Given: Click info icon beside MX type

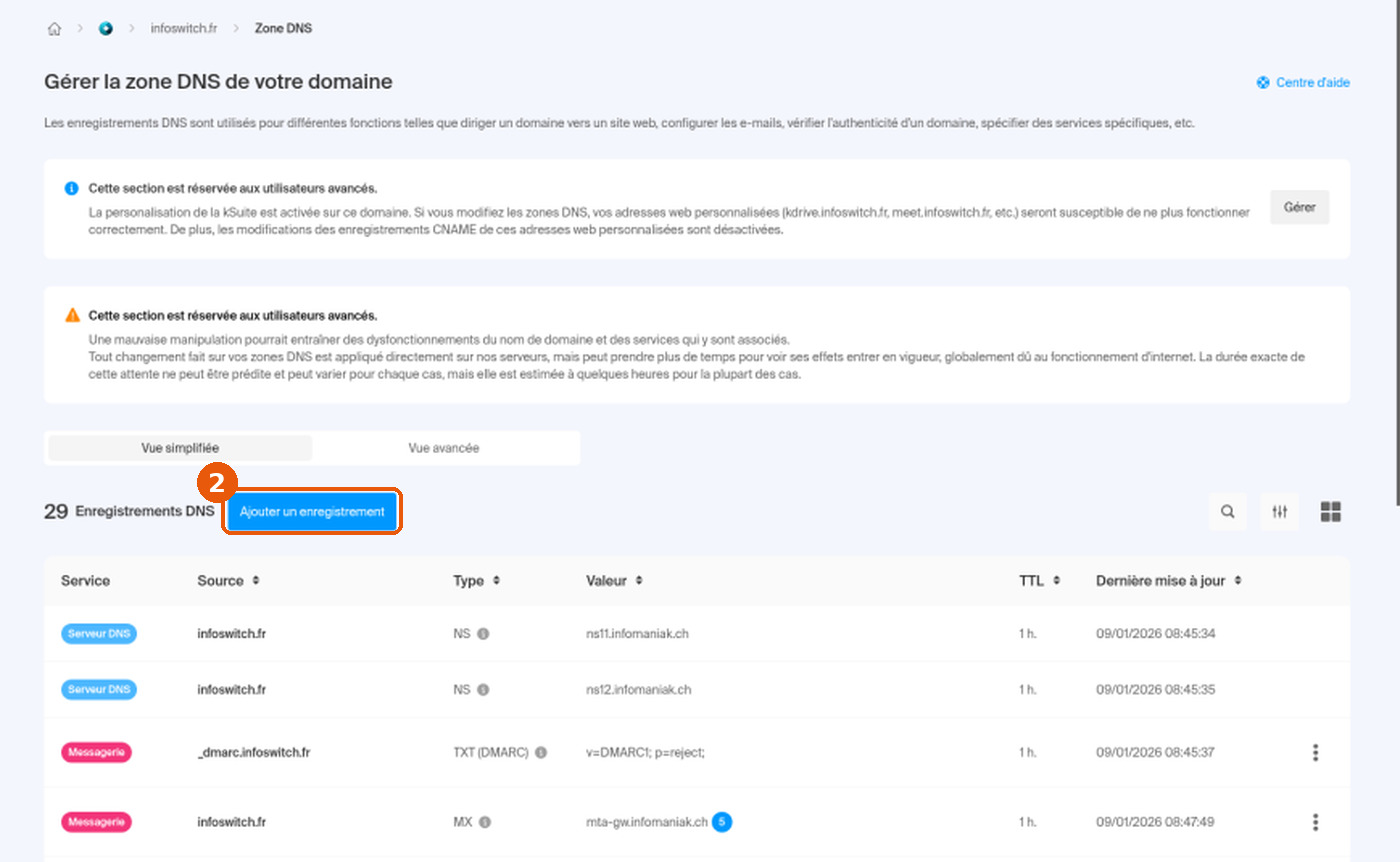Looking at the screenshot, I should (485, 822).
